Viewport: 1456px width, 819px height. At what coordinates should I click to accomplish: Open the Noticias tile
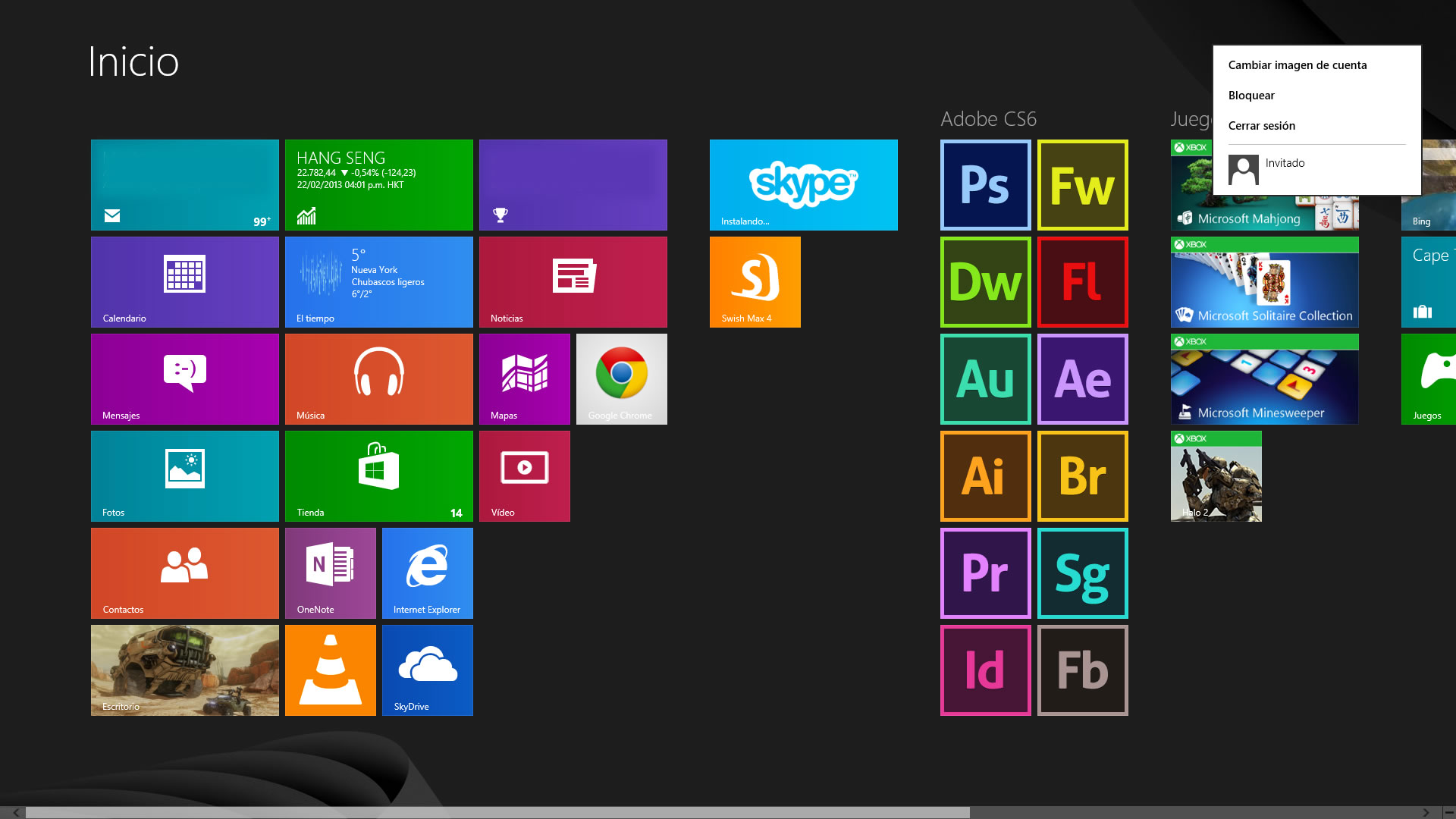point(573,282)
